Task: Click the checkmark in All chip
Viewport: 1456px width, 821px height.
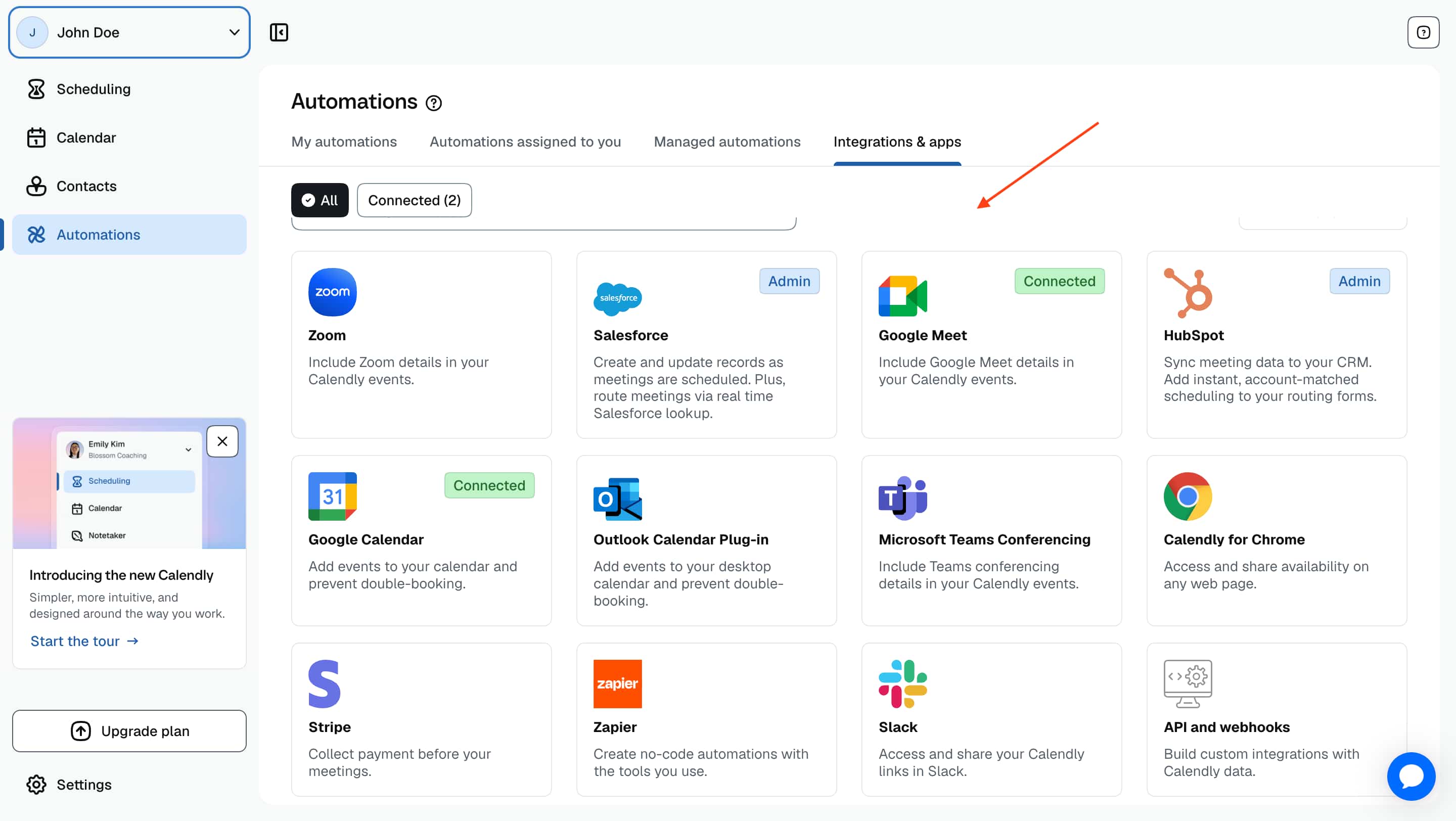Action: click(308, 200)
